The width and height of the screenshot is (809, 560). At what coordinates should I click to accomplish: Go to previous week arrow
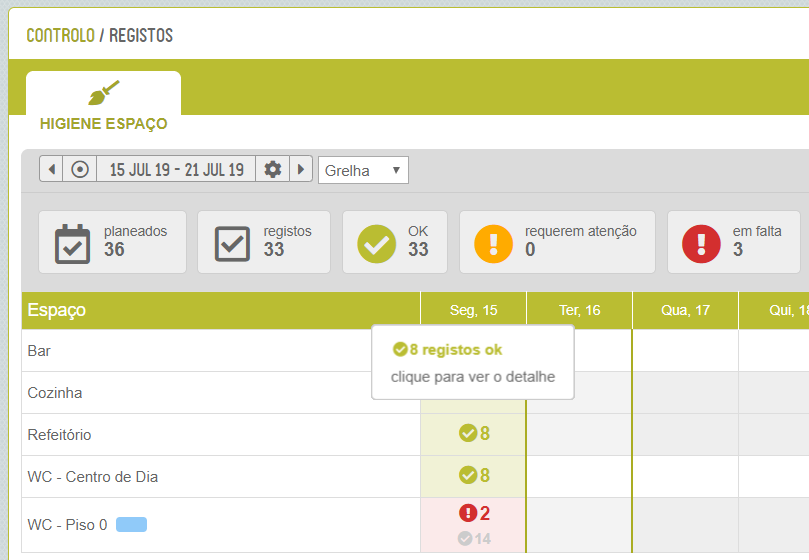click(x=51, y=169)
